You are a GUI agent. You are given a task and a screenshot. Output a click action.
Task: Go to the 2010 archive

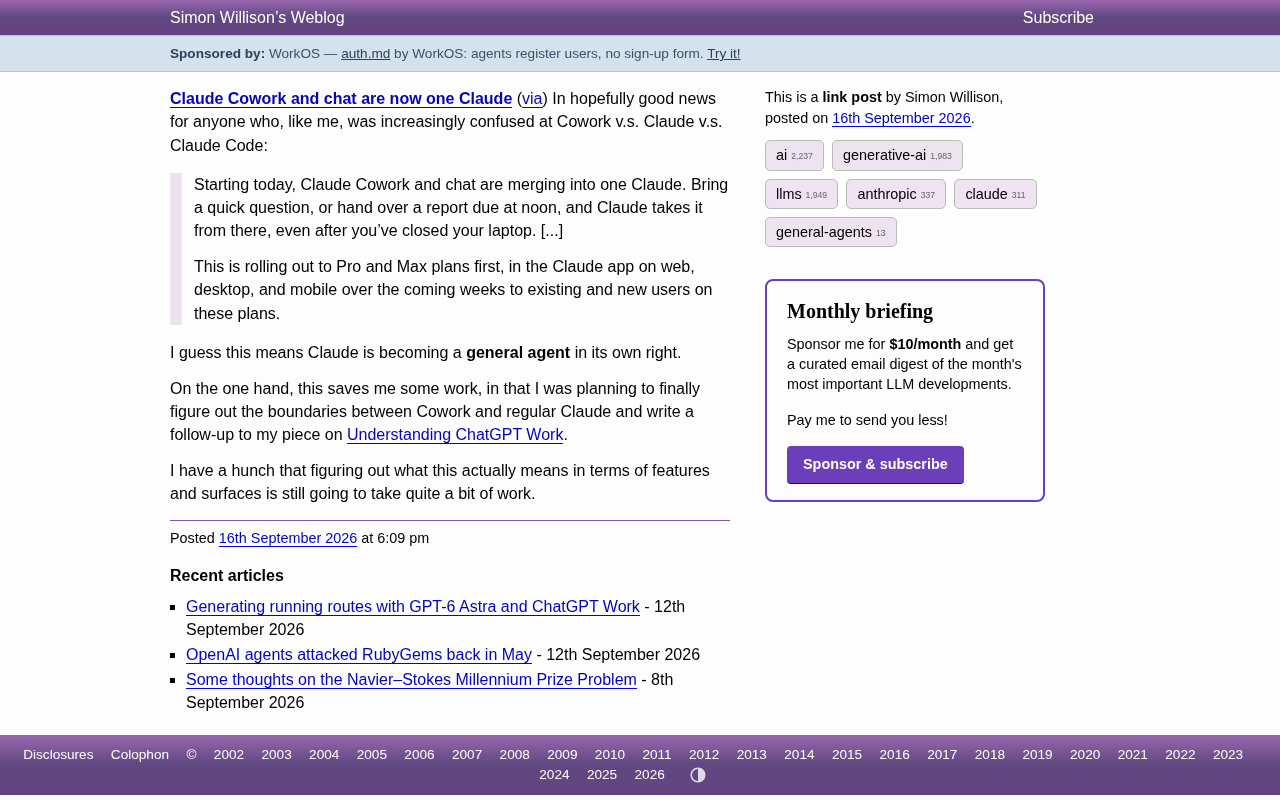coord(610,755)
